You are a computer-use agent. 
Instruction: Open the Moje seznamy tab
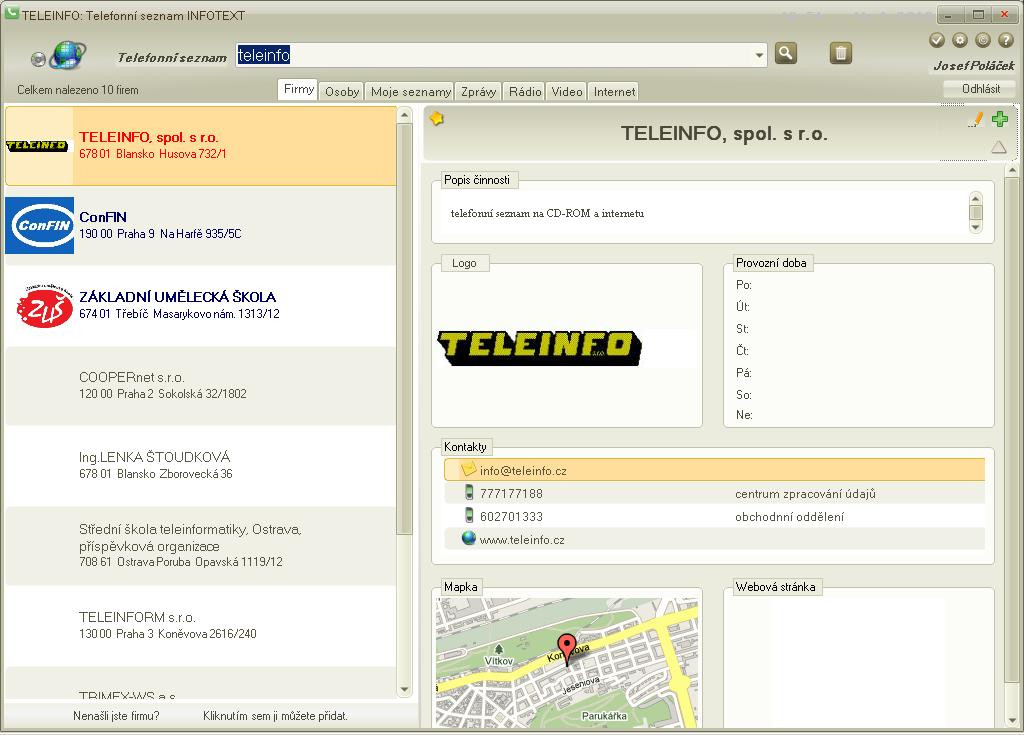point(411,91)
